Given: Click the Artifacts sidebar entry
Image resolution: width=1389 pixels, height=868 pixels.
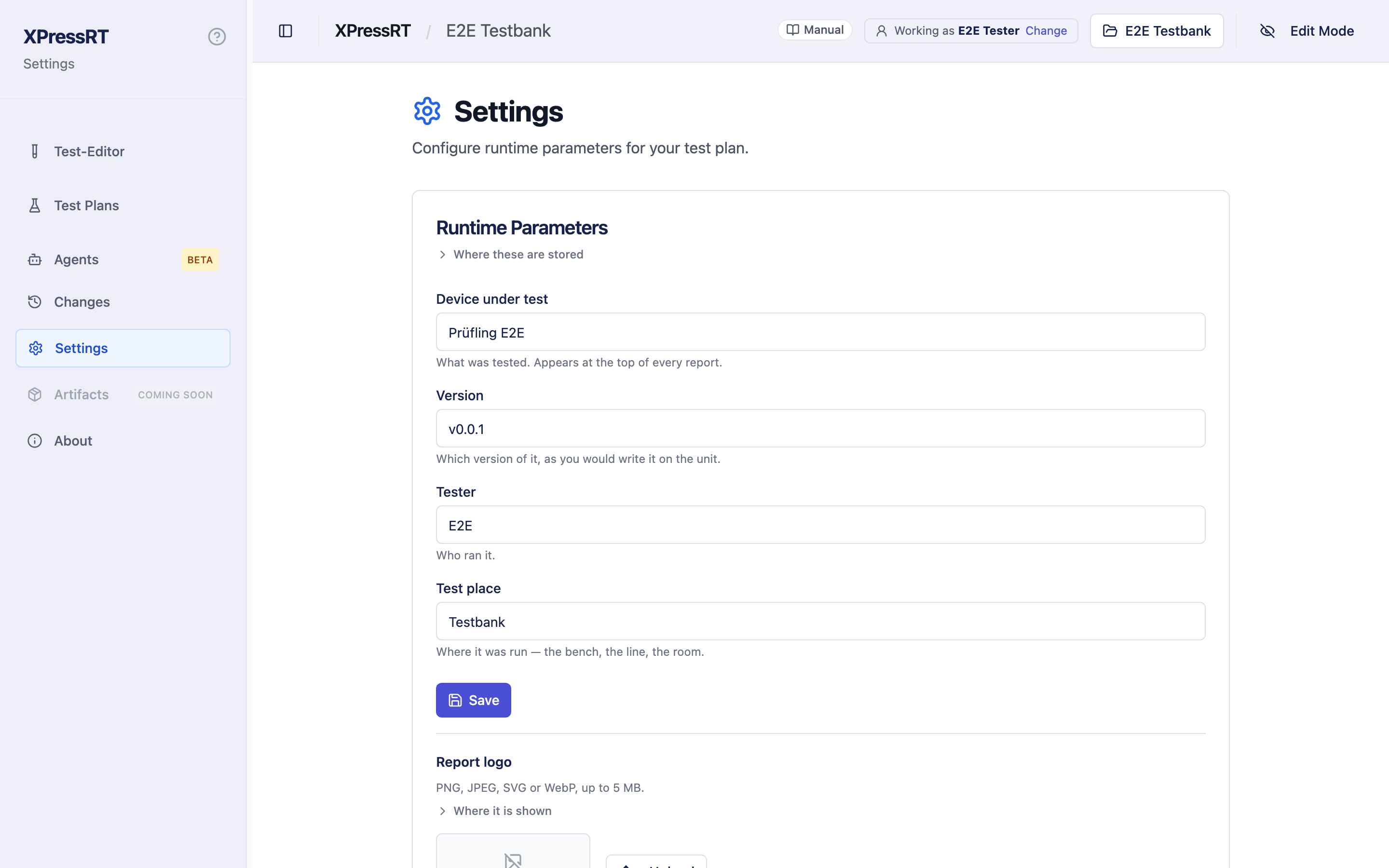Looking at the screenshot, I should (x=123, y=395).
